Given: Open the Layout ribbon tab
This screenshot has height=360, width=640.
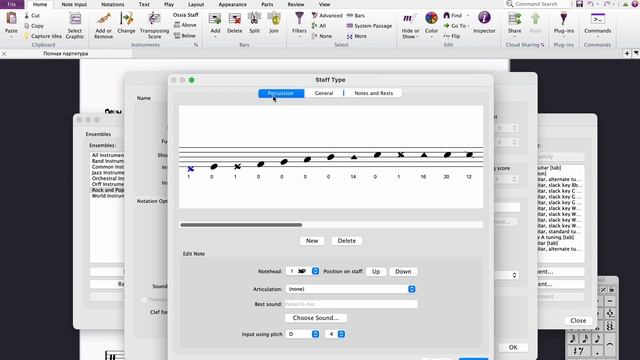Looking at the screenshot, I should pyautogui.click(x=196, y=4).
